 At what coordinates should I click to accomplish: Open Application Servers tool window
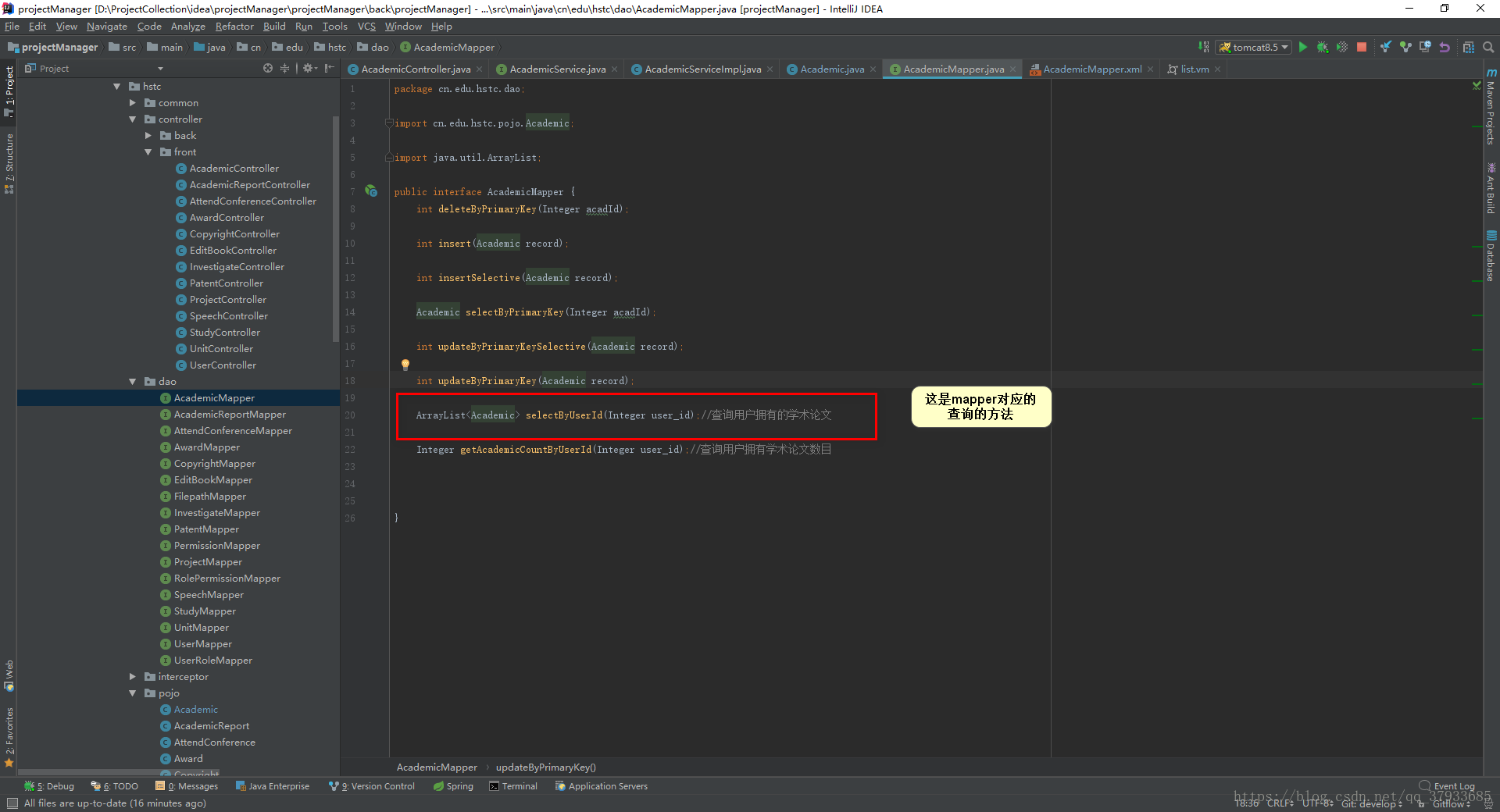[602, 786]
